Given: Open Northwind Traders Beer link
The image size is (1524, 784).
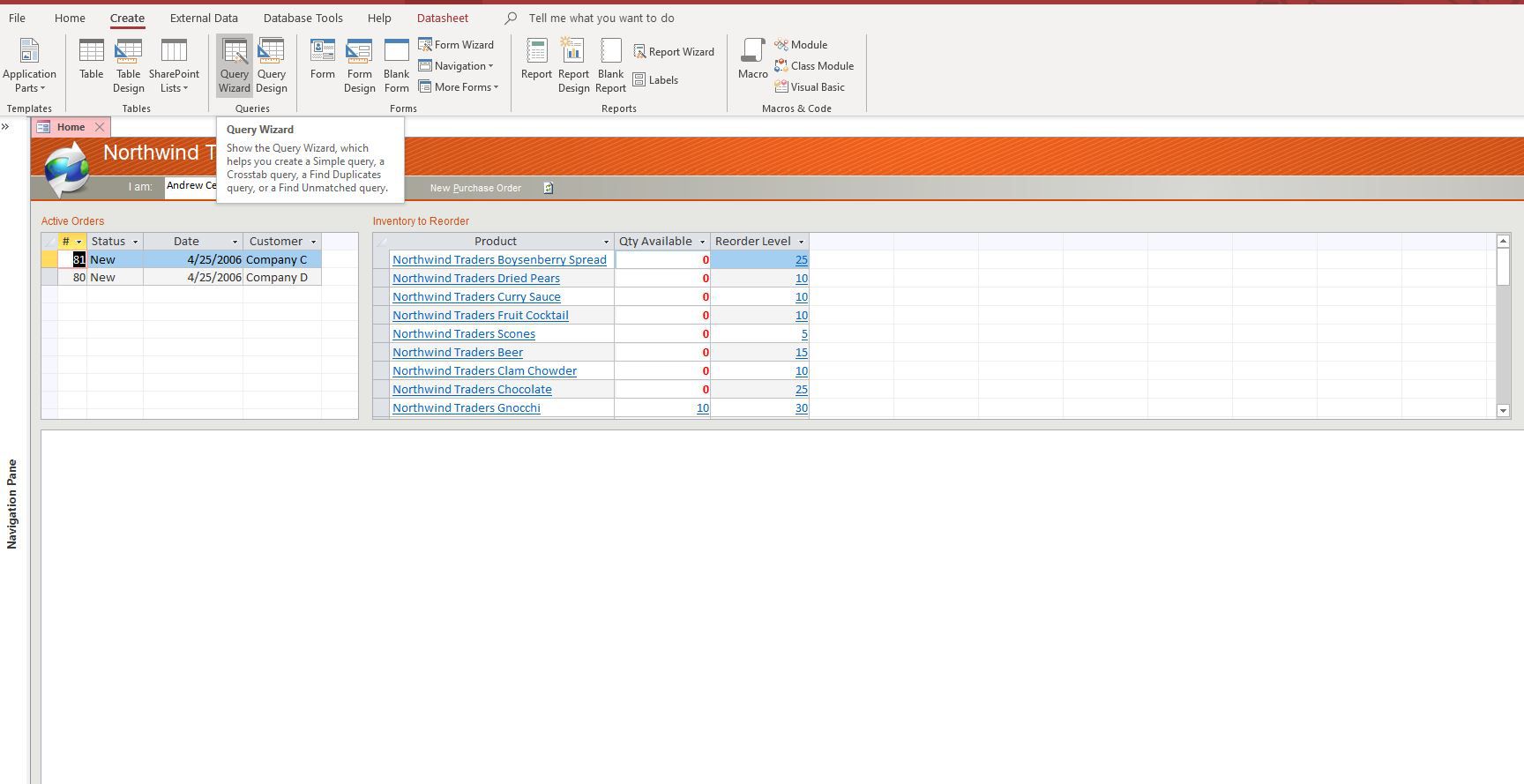Looking at the screenshot, I should [458, 352].
